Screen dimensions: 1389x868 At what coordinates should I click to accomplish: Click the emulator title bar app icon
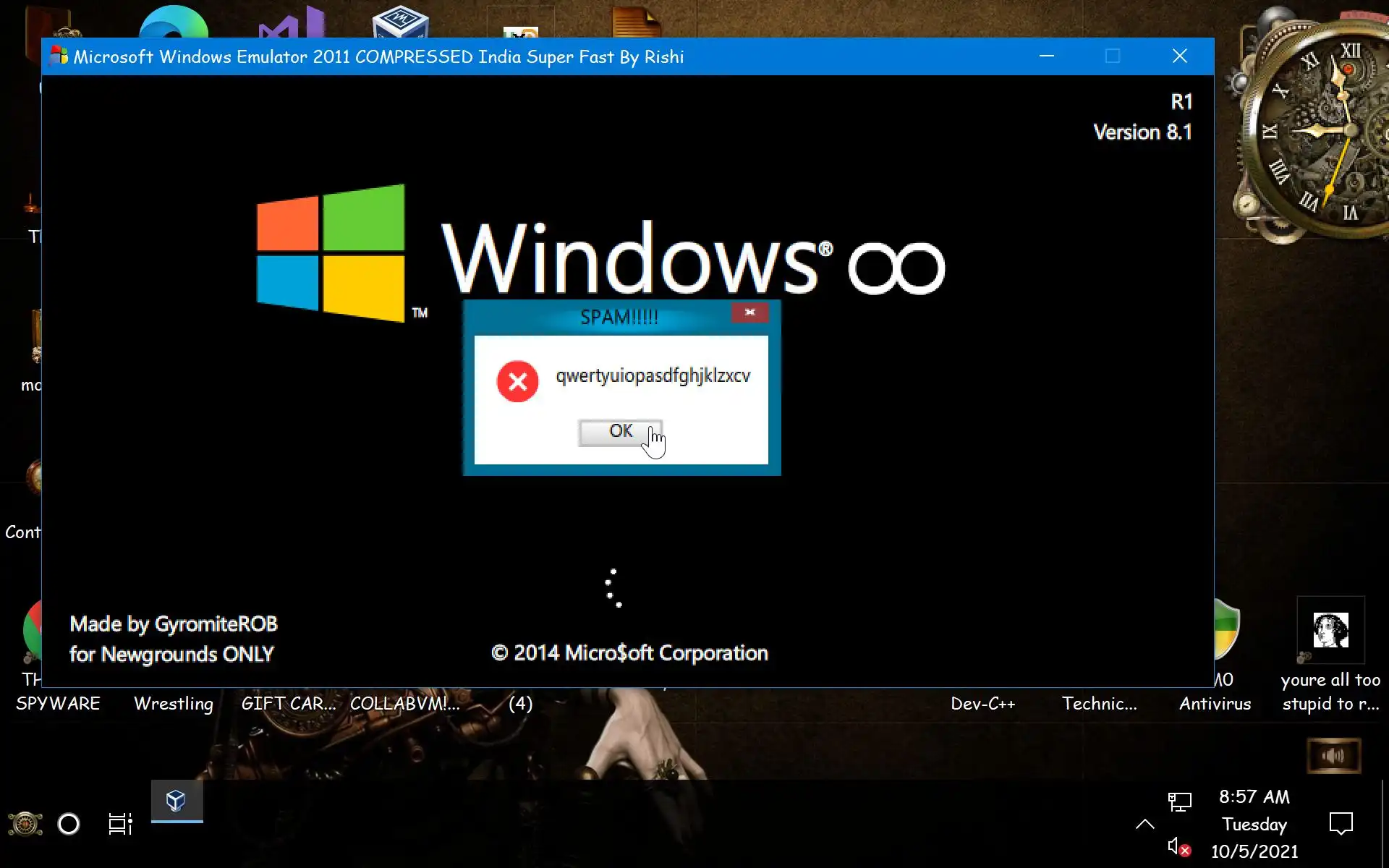59,56
